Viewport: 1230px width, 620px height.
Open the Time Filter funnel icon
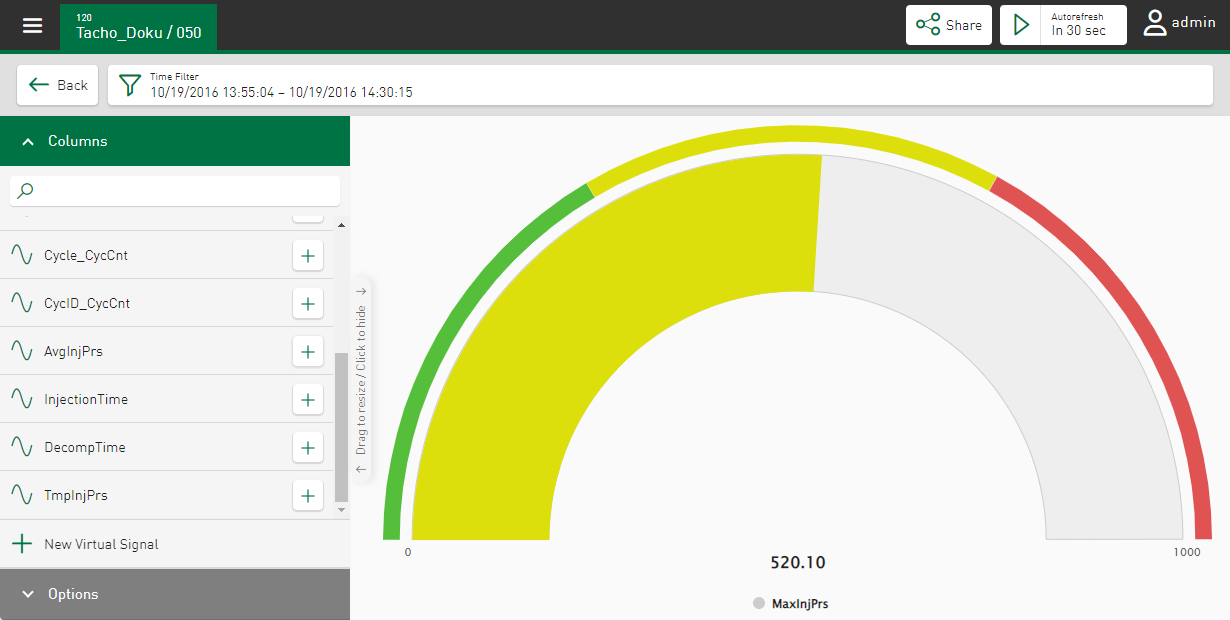pos(130,85)
